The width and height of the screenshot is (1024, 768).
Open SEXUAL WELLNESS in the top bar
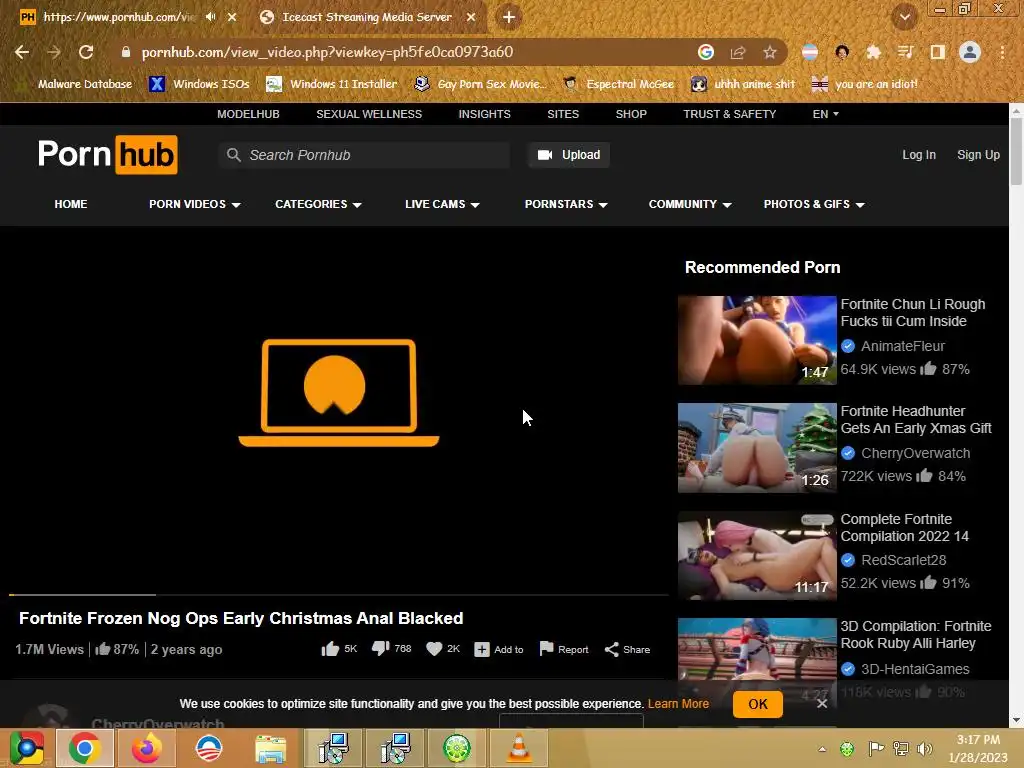pos(369,114)
